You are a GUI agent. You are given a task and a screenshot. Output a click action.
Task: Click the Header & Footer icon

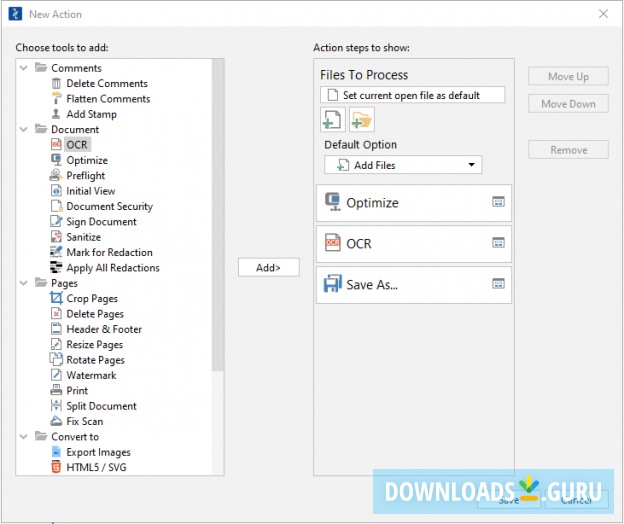tap(56, 329)
